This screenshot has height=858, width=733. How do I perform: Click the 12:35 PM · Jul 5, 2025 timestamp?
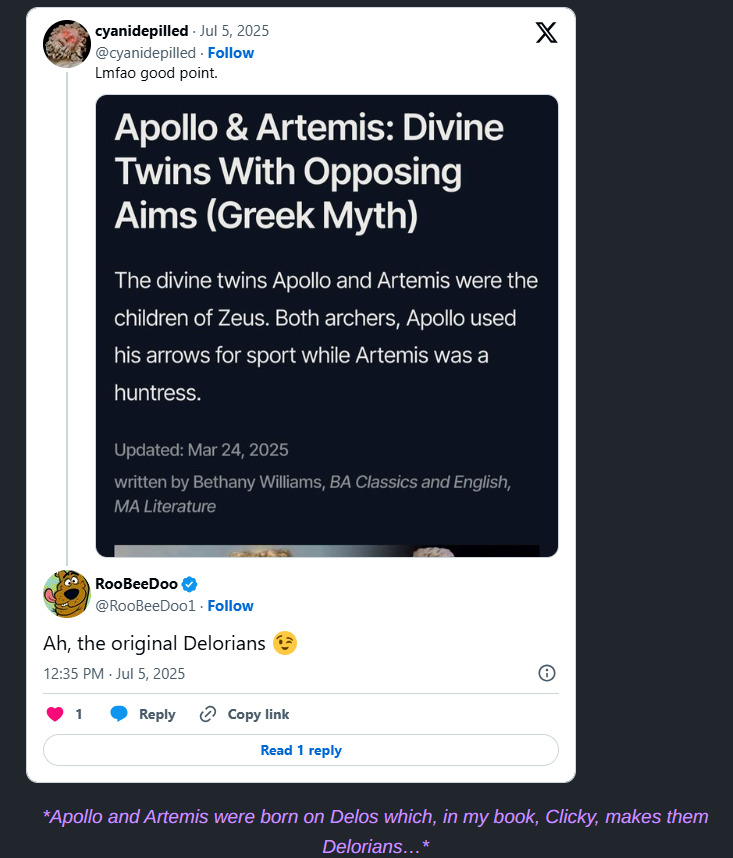coord(114,674)
